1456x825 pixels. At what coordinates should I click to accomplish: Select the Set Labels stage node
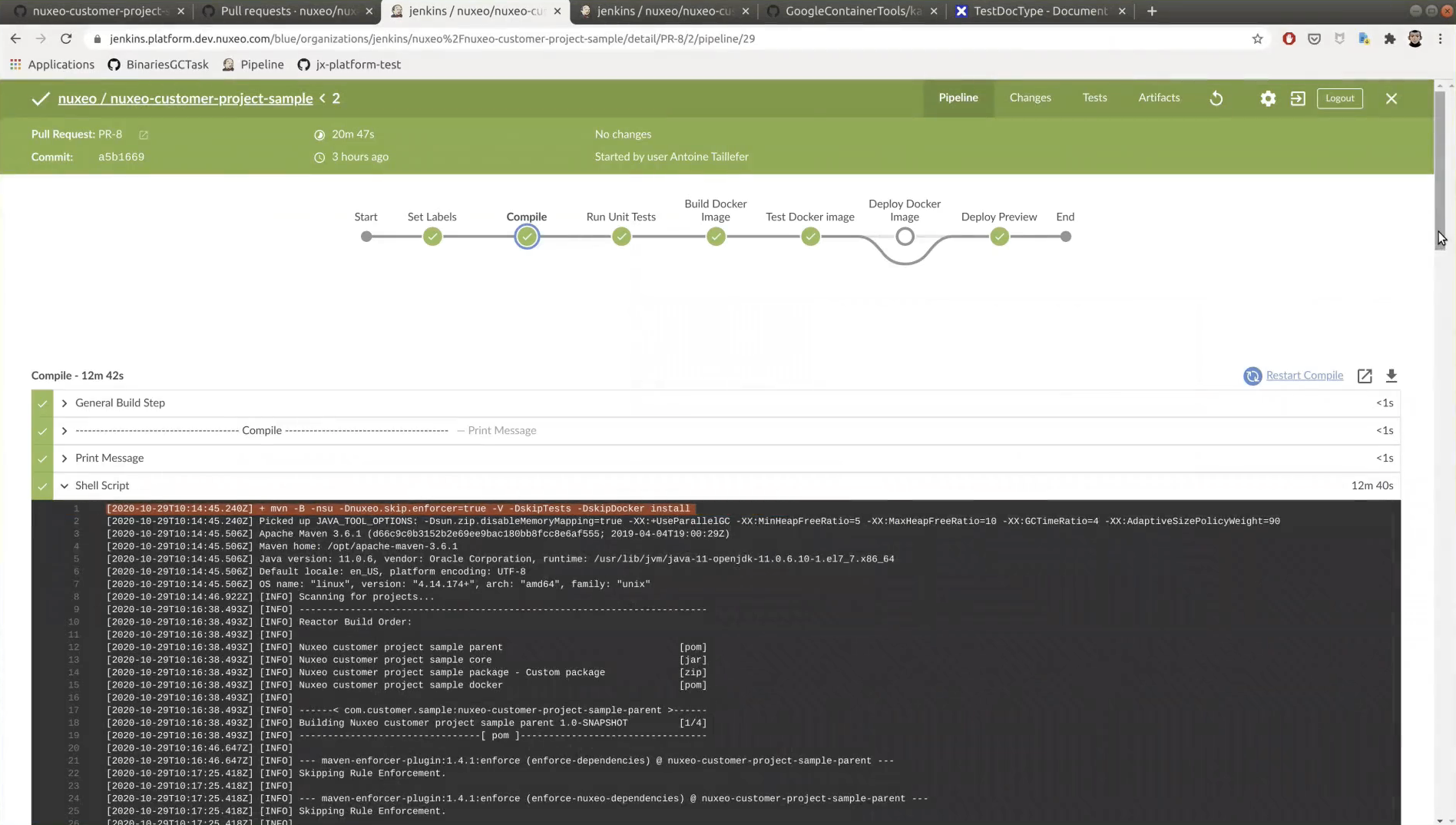click(432, 237)
